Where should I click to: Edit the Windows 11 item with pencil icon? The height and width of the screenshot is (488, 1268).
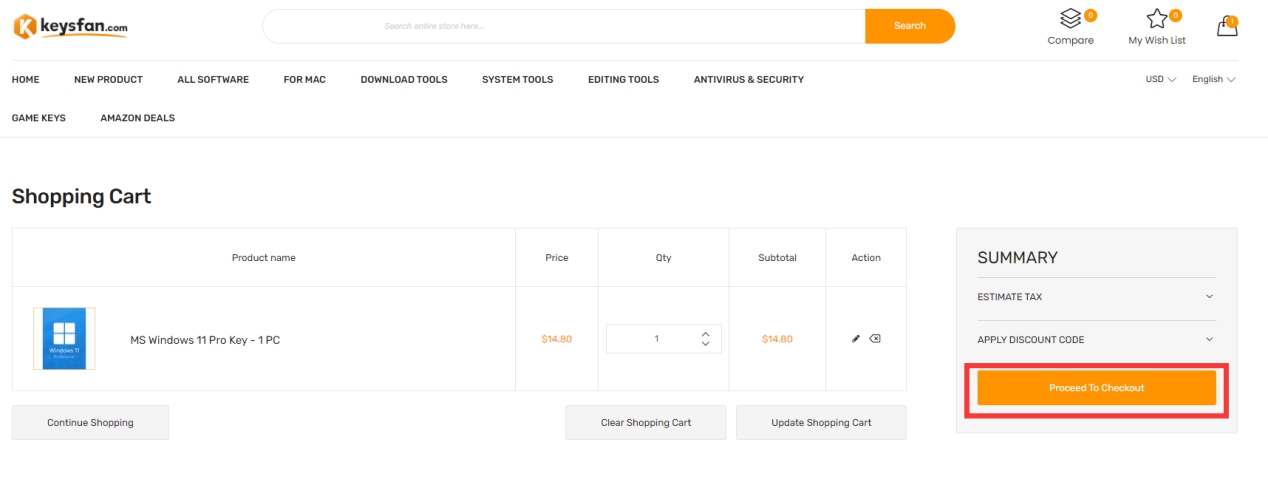[x=856, y=339]
